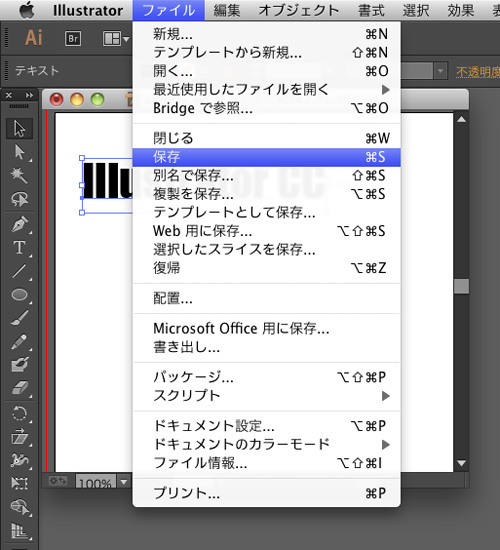Choose ドキュメント設定...
The height and width of the screenshot is (550, 500).
[266, 426]
